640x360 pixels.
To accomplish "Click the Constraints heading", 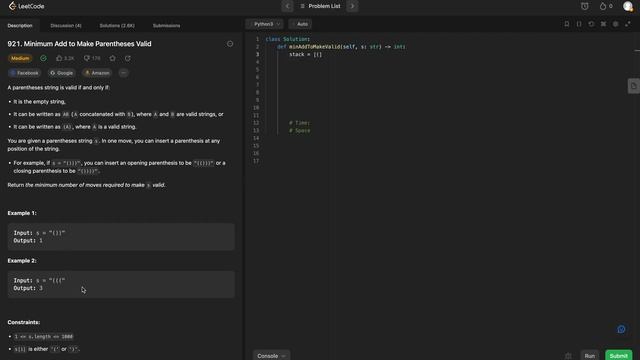I will pos(24,322).
